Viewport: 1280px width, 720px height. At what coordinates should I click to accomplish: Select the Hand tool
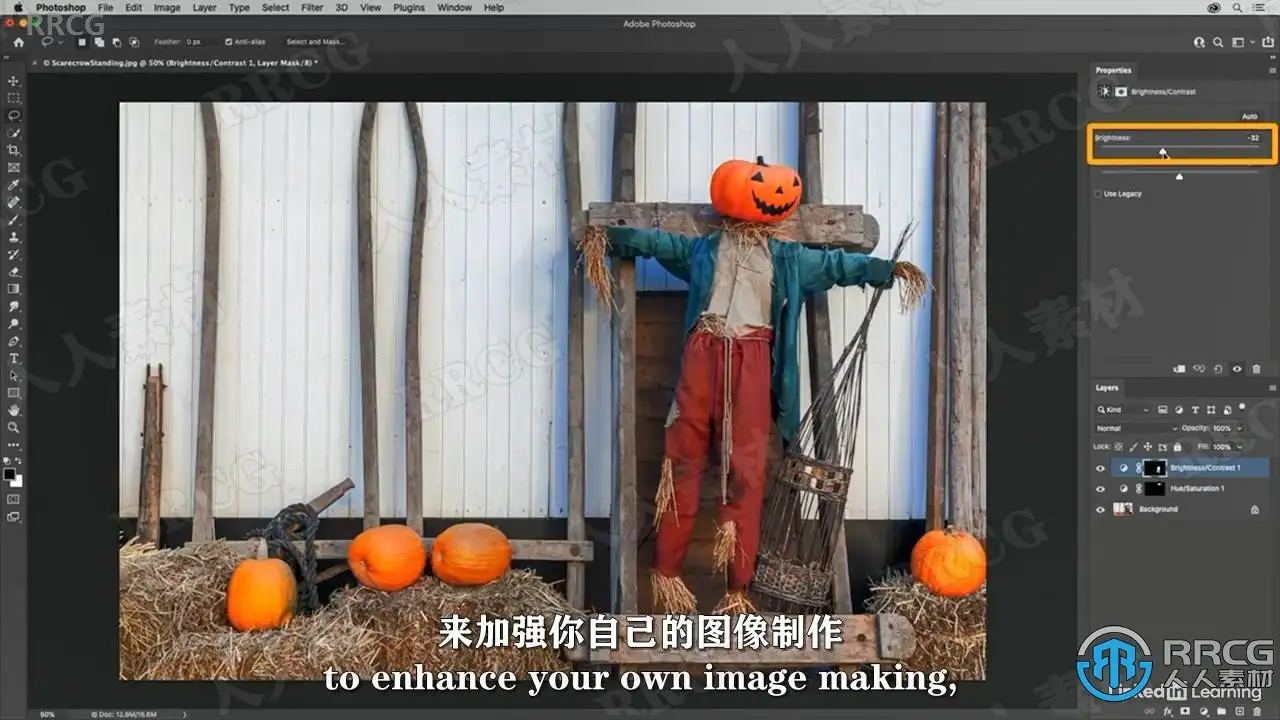(x=14, y=410)
